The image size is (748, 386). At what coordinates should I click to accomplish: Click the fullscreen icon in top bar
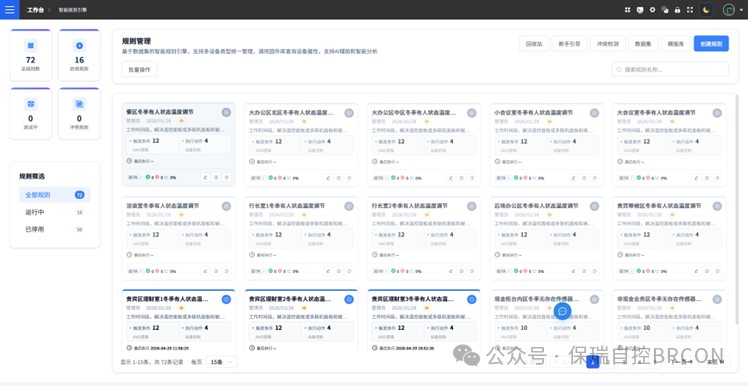(x=690, y=10)
